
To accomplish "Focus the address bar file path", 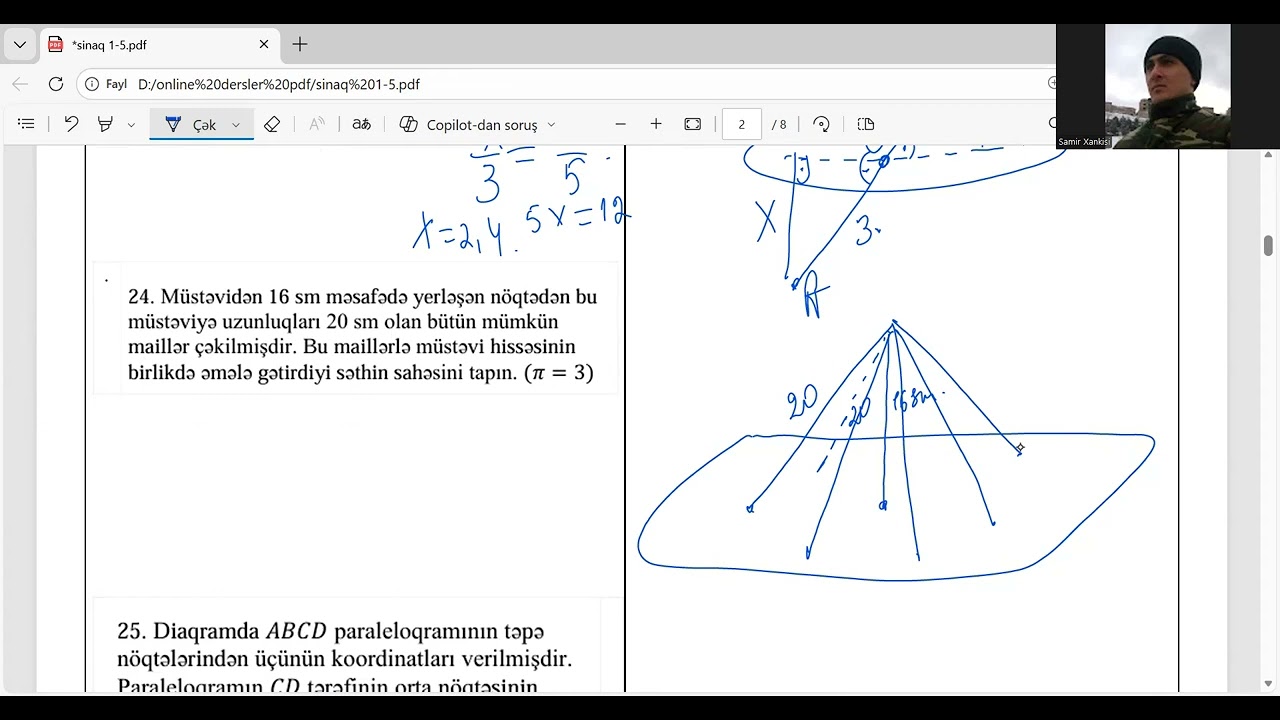I will coord(279,85).
